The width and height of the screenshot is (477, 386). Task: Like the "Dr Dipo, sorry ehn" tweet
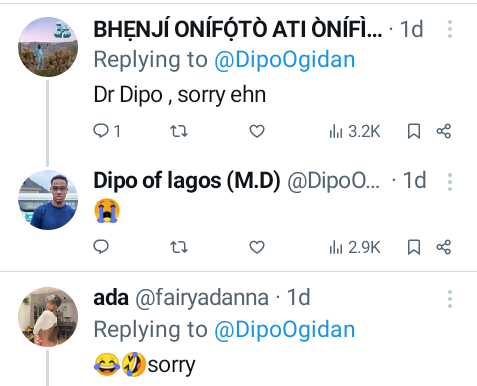(x=257, y=131)
